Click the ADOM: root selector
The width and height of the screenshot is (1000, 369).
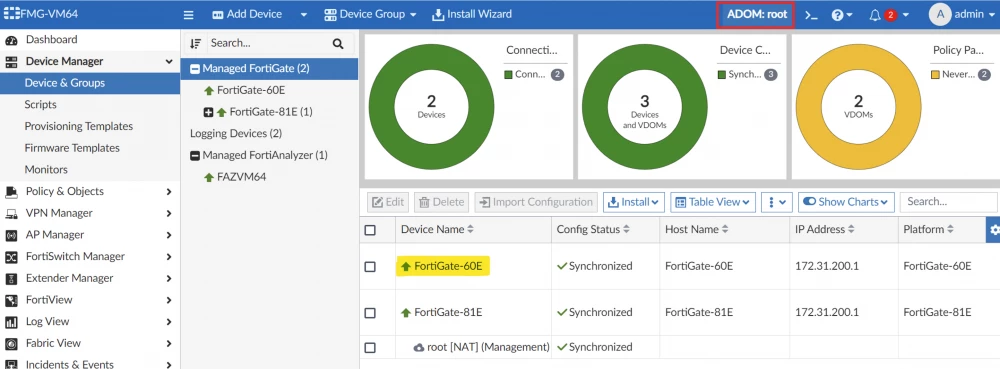756,14
